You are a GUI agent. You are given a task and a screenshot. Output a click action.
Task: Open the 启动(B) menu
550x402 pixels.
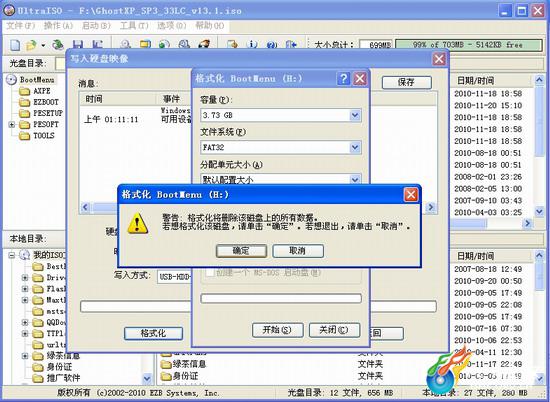(x=96, y=26)
